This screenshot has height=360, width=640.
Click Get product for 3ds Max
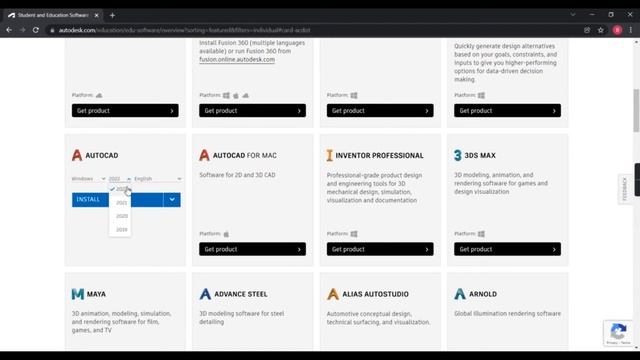click(507, 249)
